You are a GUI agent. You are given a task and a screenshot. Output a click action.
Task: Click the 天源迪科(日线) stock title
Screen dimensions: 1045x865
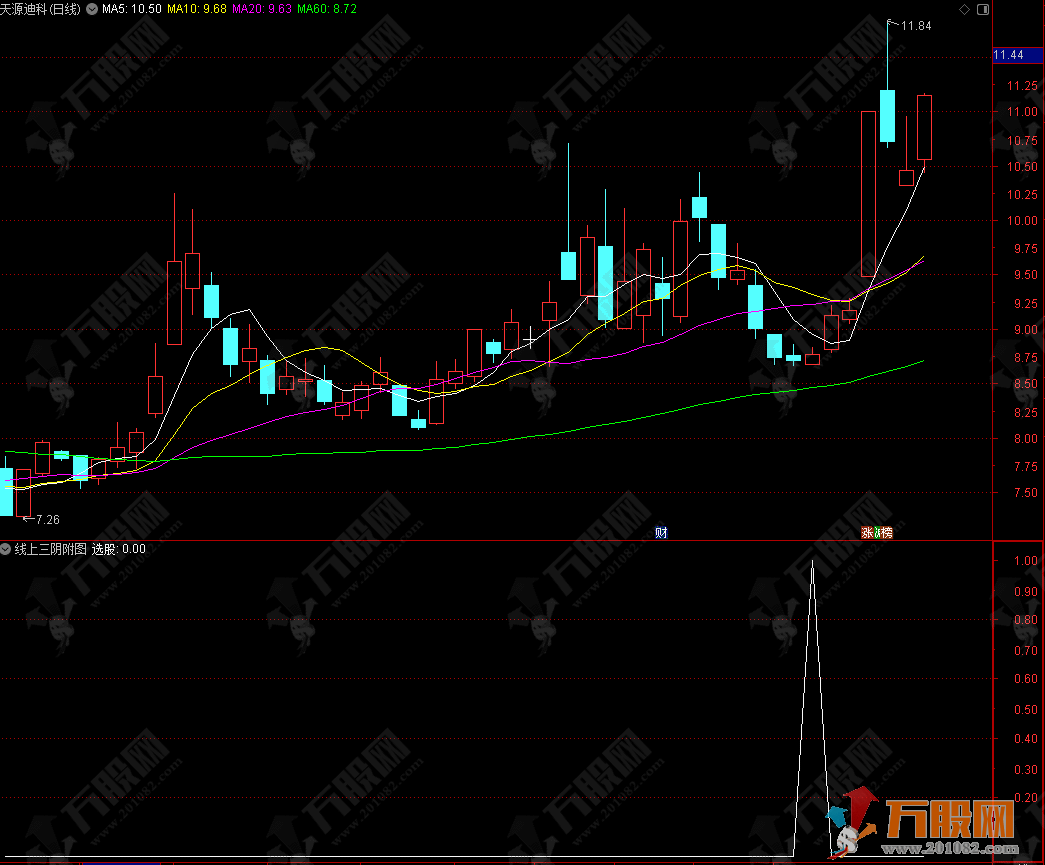click(x=41, y=9)
